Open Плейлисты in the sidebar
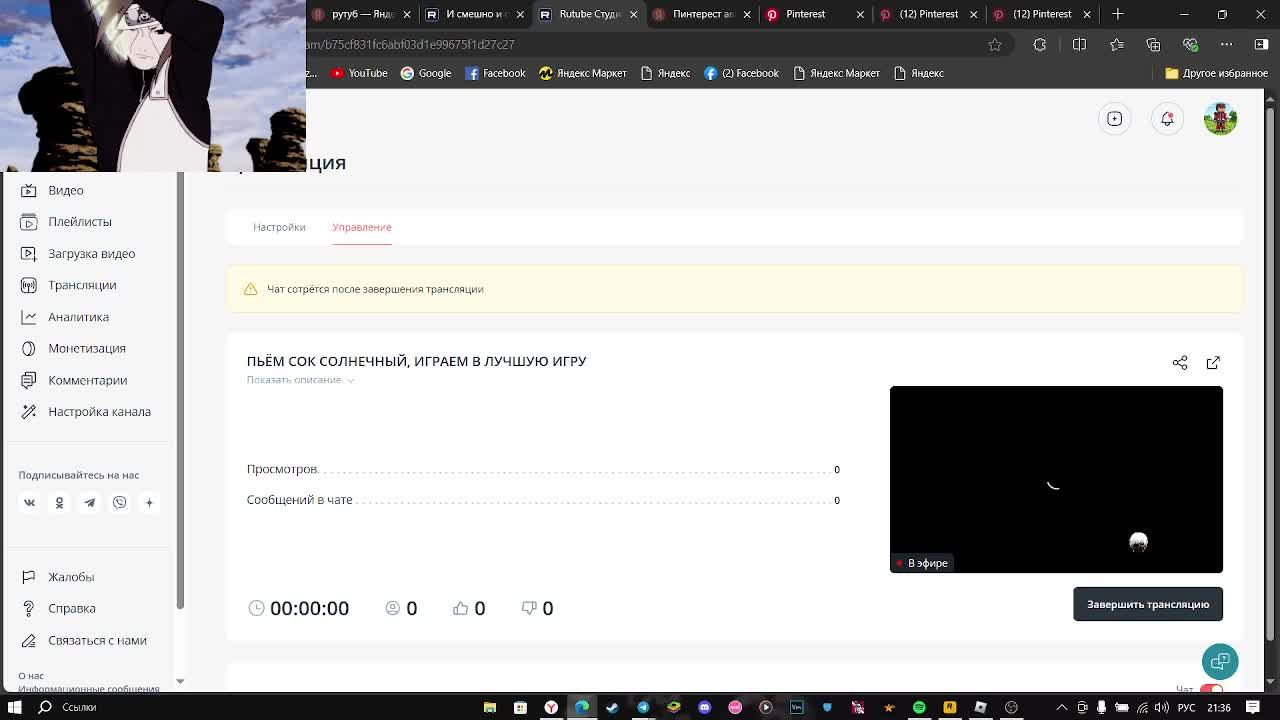 [x=80, y=222]
